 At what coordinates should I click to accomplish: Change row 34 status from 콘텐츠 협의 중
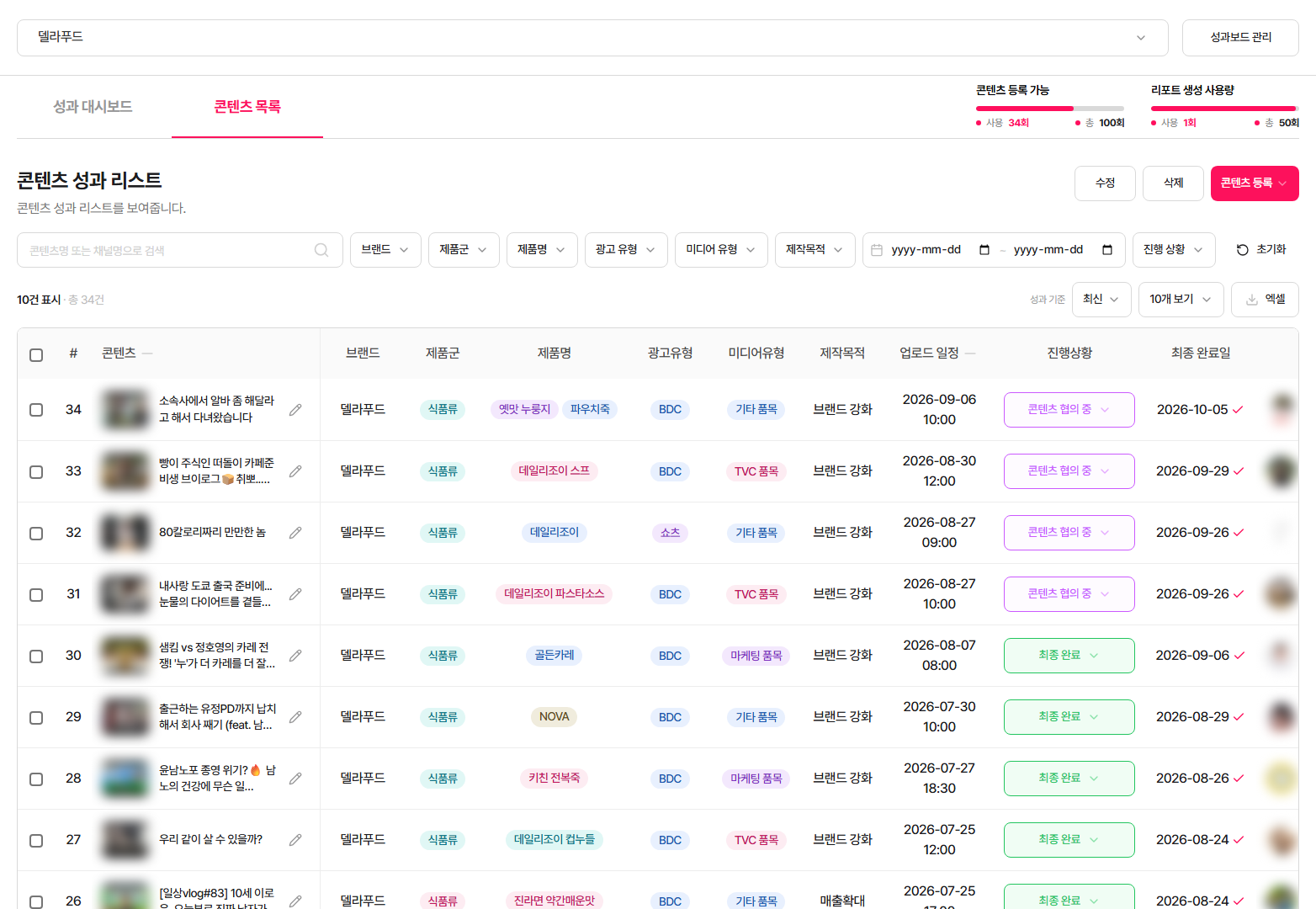pyautogui.click(x=1069, y=410)
